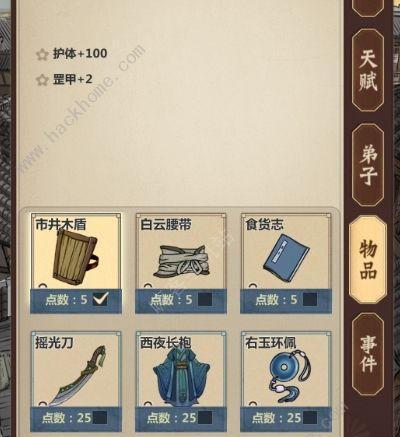Click the star icon beside 罡甲+2
The width and height of the screenshot is (400, 437).
point(42,80)
